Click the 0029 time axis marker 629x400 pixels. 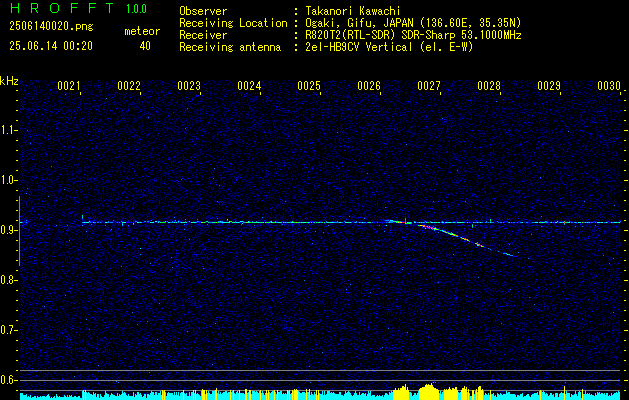(549, 85)
